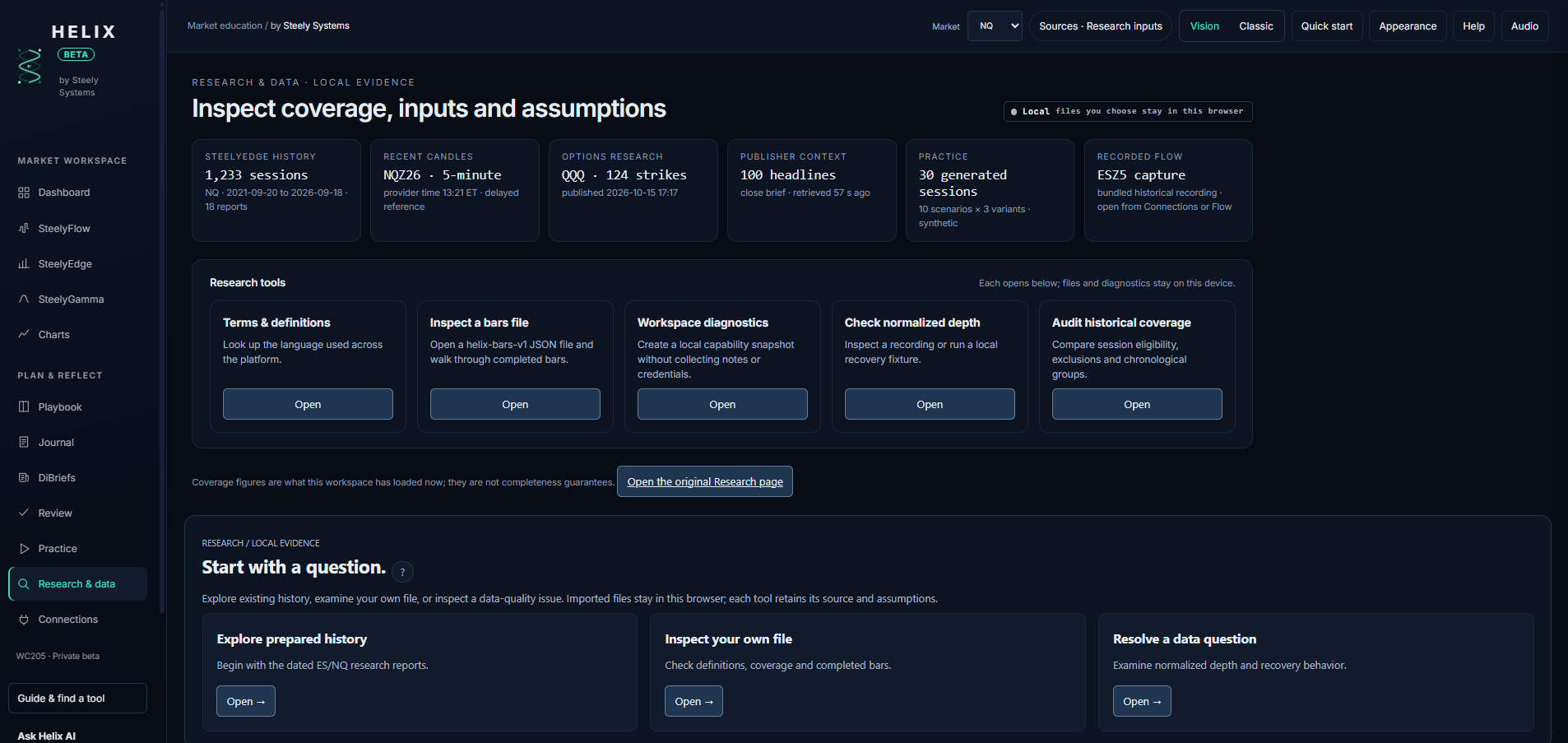Open Resolve a data question card
The height and width of the screenshot is (743, 1568).
tap(1142, 701)
